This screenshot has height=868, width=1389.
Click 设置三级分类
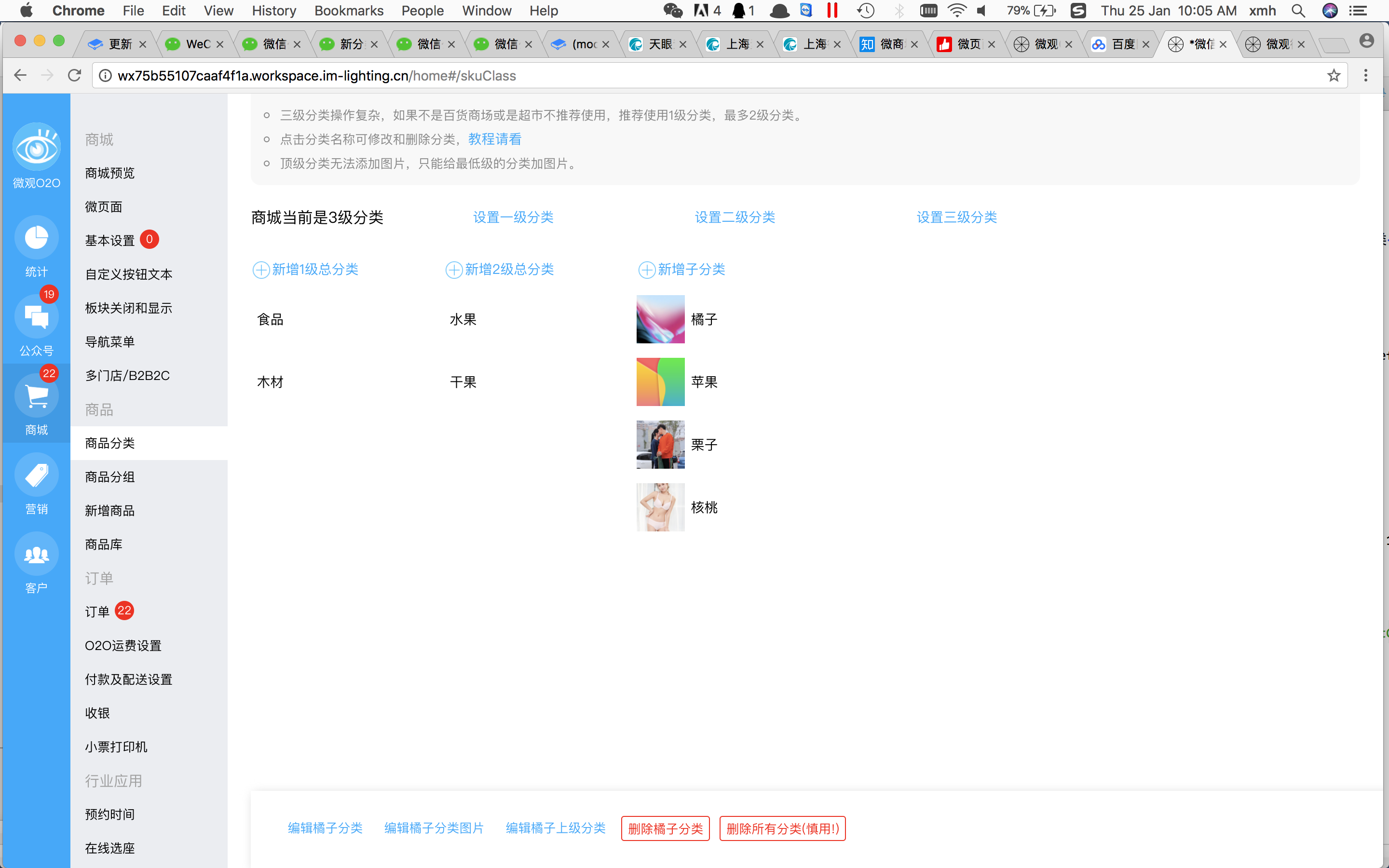click(957, 217)
